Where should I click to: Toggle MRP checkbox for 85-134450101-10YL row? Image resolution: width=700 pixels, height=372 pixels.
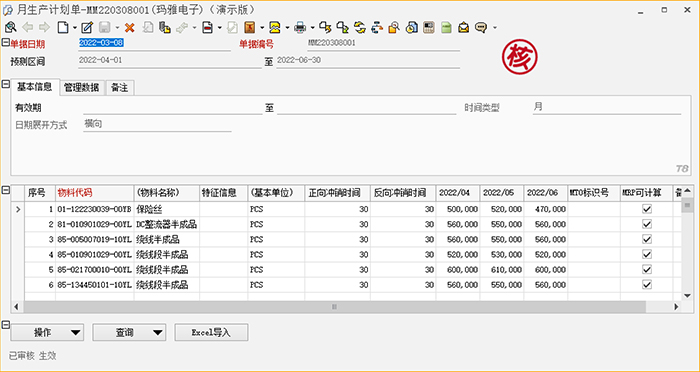(646, 285)
